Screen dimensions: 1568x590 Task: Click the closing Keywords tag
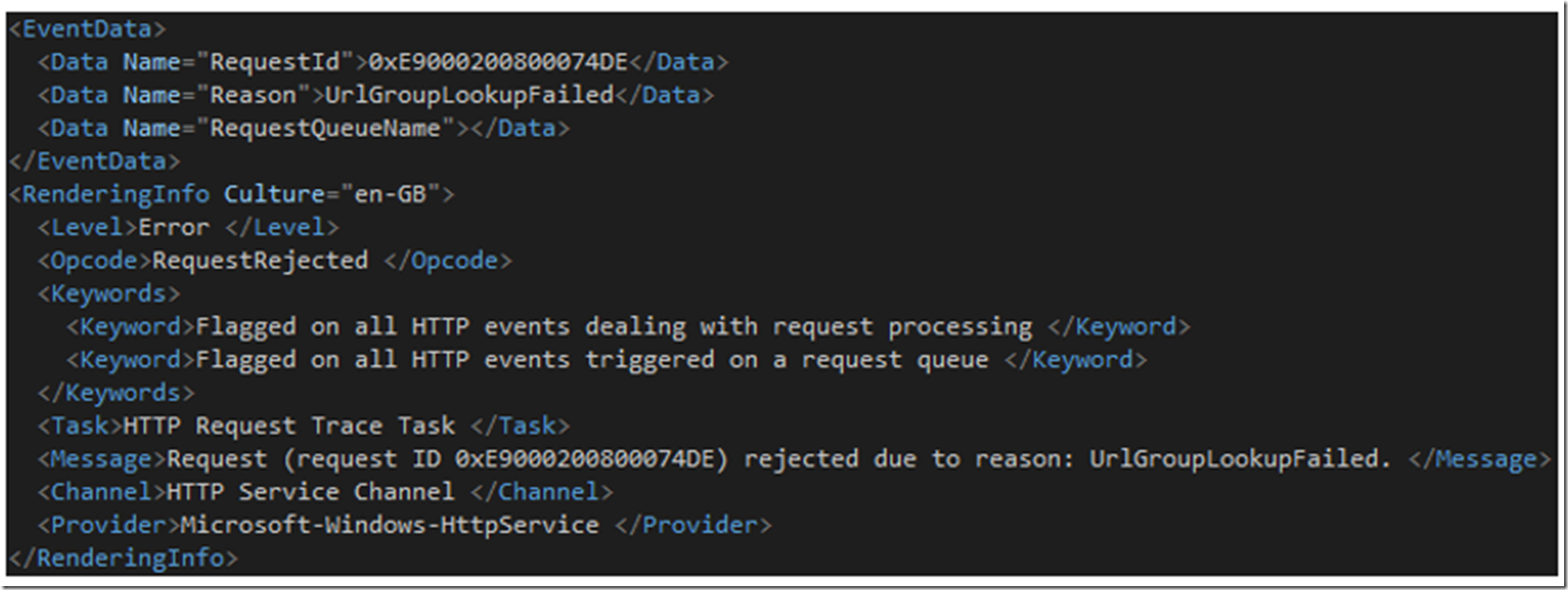pos(116,393)
